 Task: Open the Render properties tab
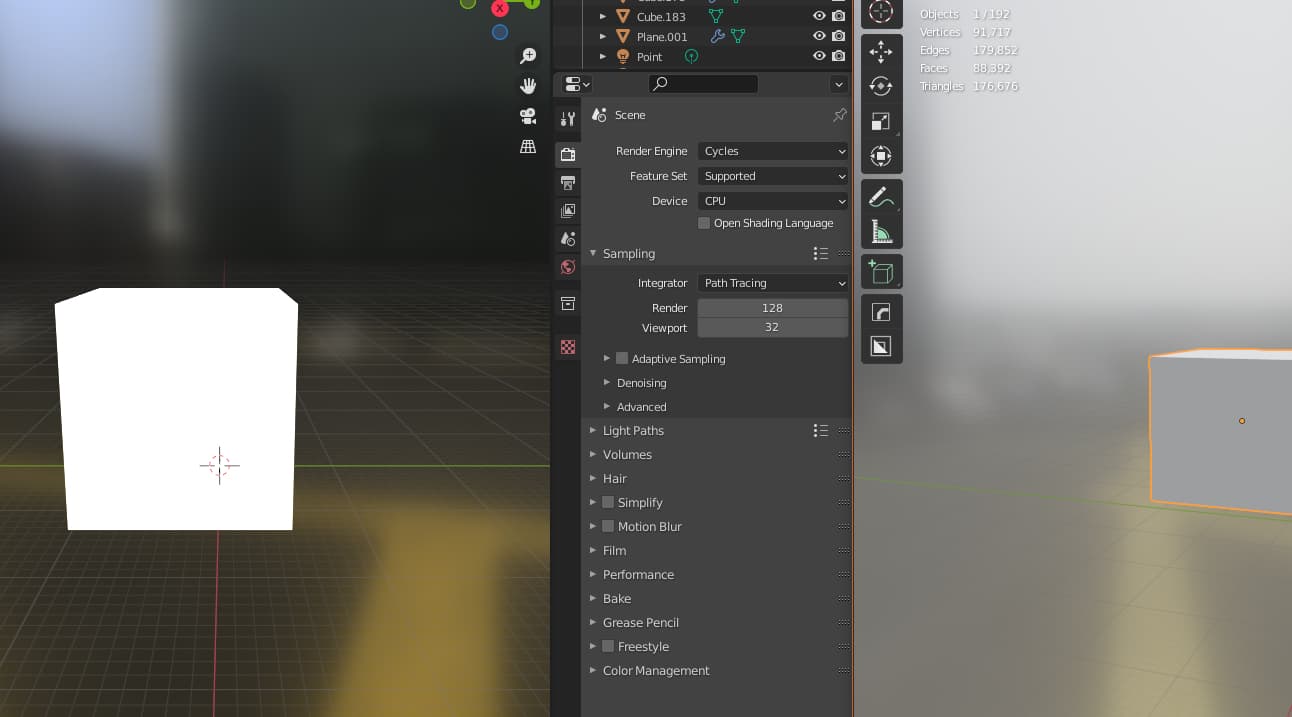click(x=568, y=155)
